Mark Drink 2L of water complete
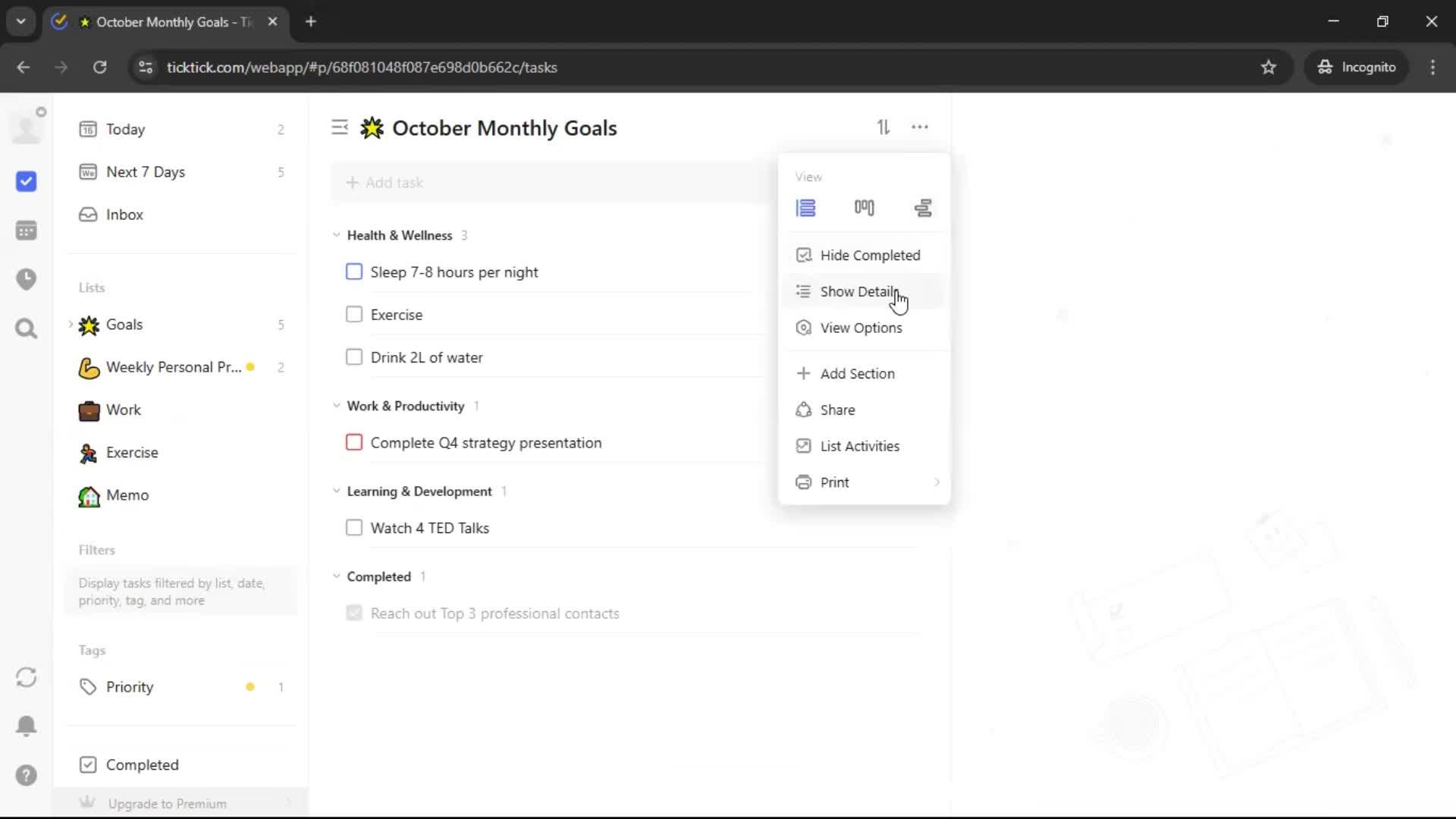 (354, 357)
